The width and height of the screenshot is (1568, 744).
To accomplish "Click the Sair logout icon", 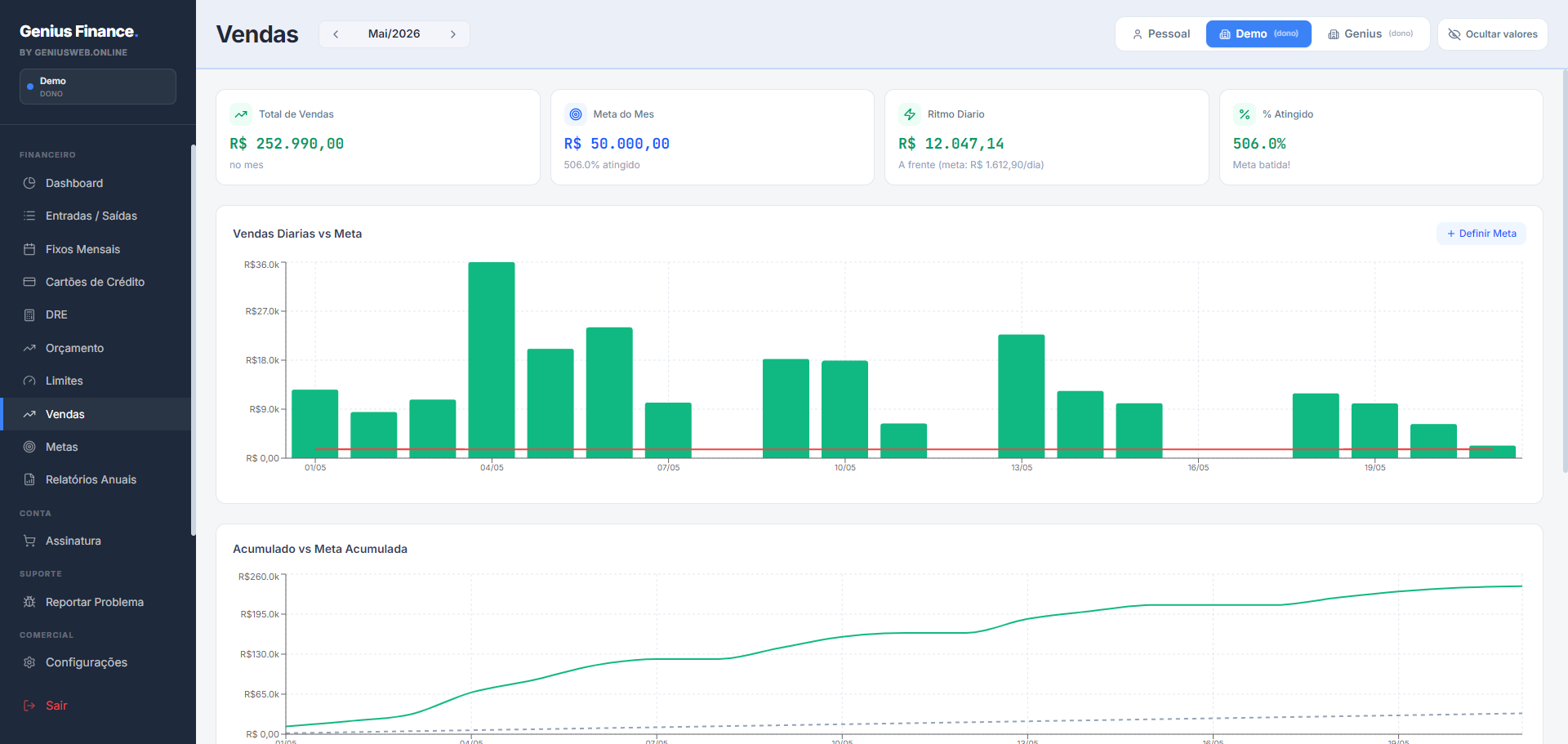I will click(29, 706).
